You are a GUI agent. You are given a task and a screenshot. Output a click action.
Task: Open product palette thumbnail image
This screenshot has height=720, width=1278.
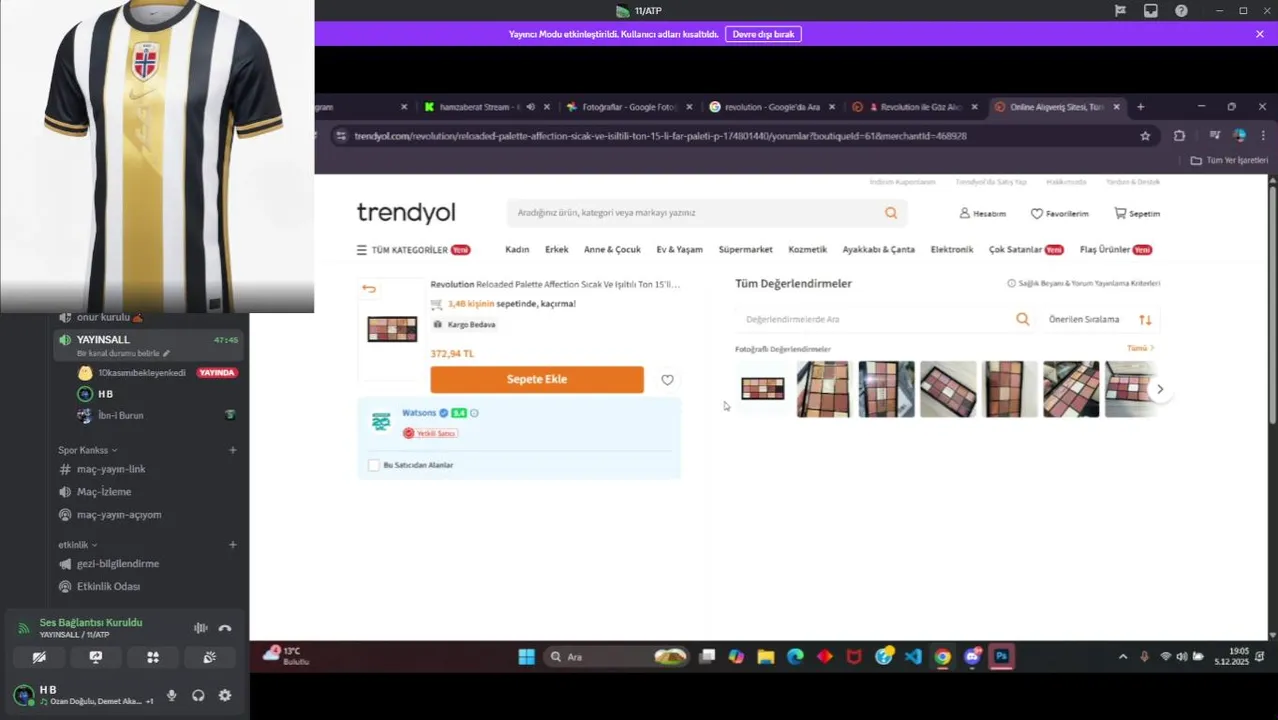[392, 329]
